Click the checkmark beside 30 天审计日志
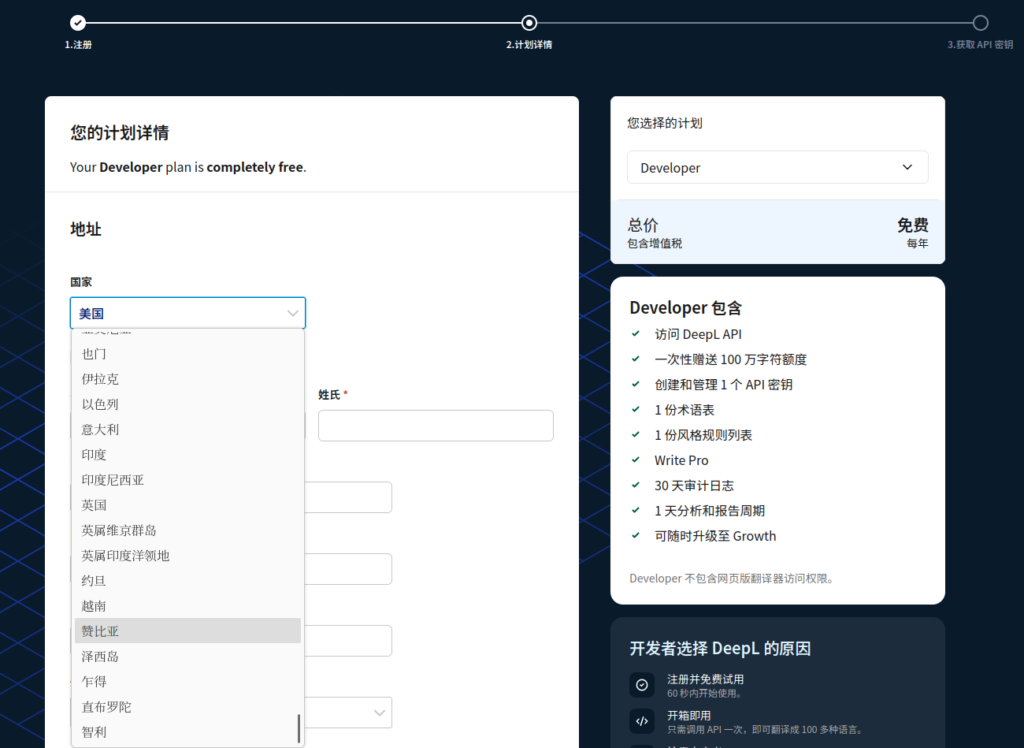 coord(635,485)
